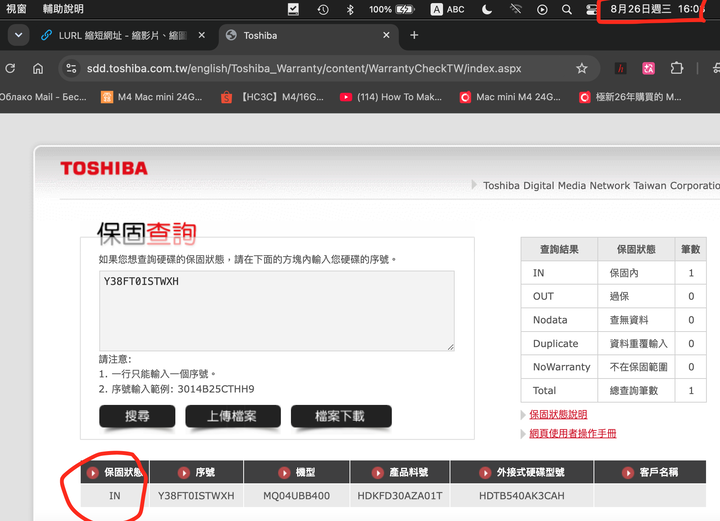Click the Wi-Fi off icon

click(516, 9)
